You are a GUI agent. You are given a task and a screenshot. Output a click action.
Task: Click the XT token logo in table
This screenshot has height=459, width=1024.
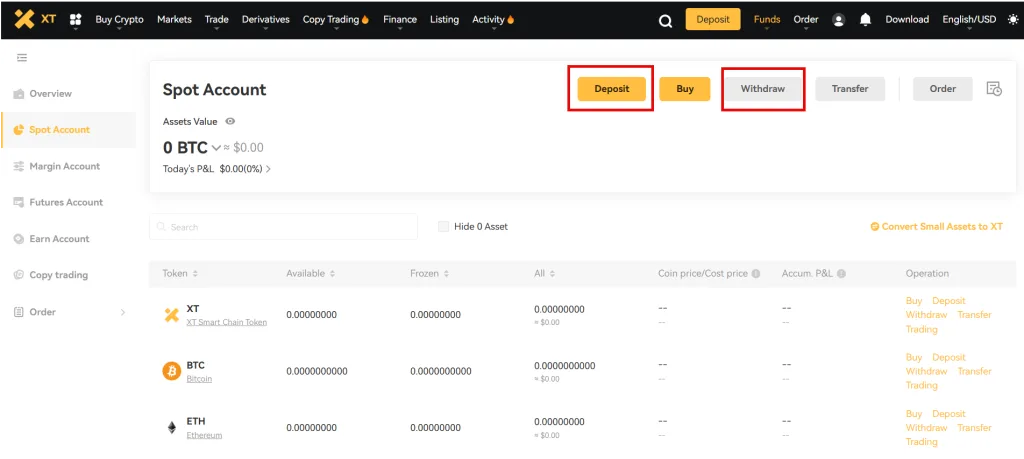point(171,315)
